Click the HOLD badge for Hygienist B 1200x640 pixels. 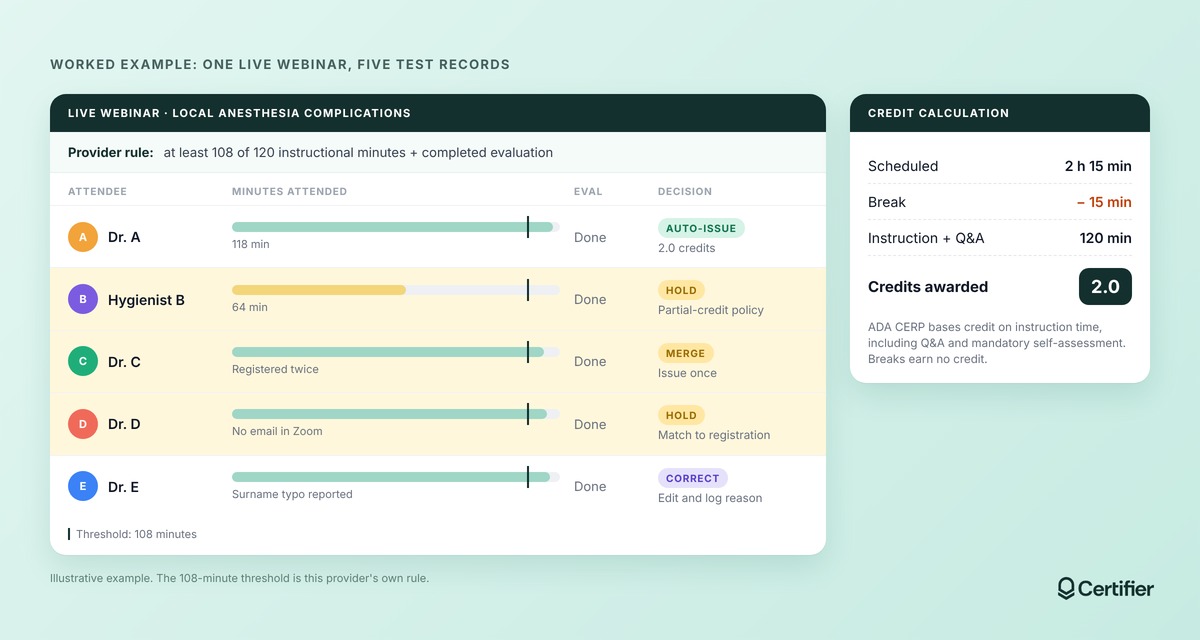681,290
